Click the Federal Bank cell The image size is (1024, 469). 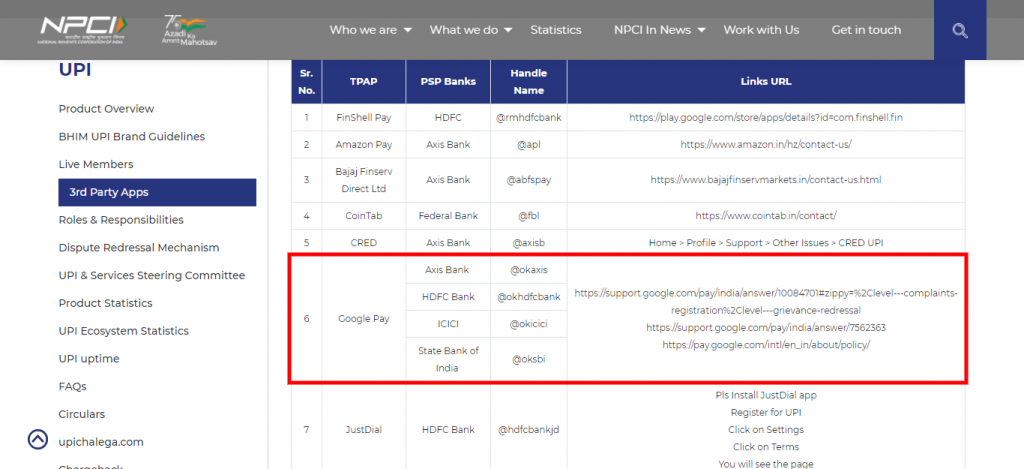[x=448, y=216]
